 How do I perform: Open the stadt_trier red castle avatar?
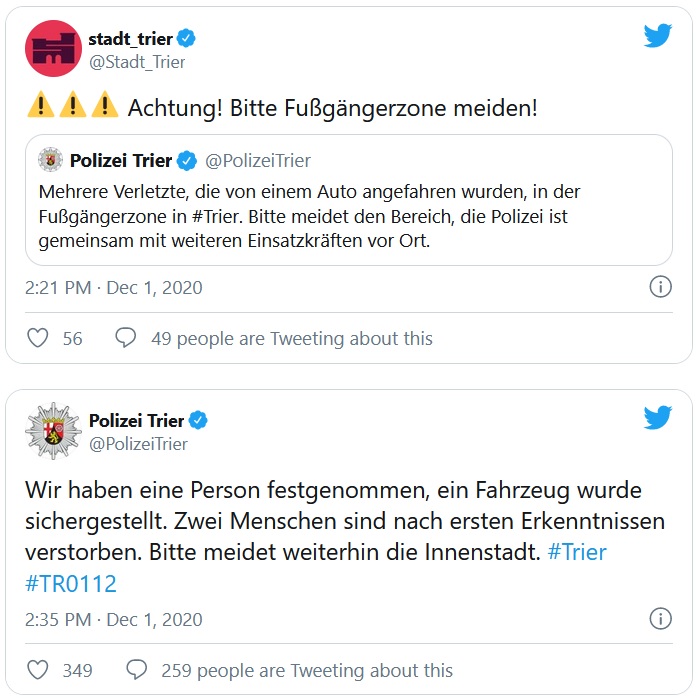[x=54, y=48]
